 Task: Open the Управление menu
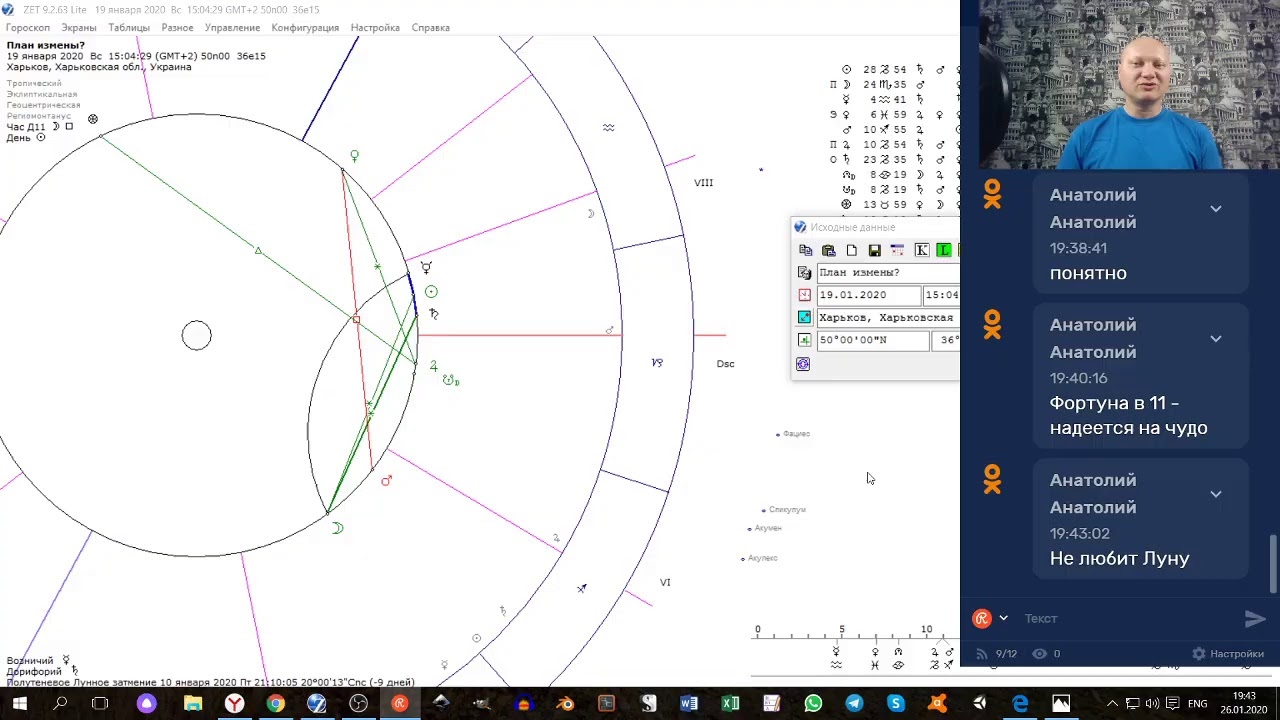pos(232,28)
